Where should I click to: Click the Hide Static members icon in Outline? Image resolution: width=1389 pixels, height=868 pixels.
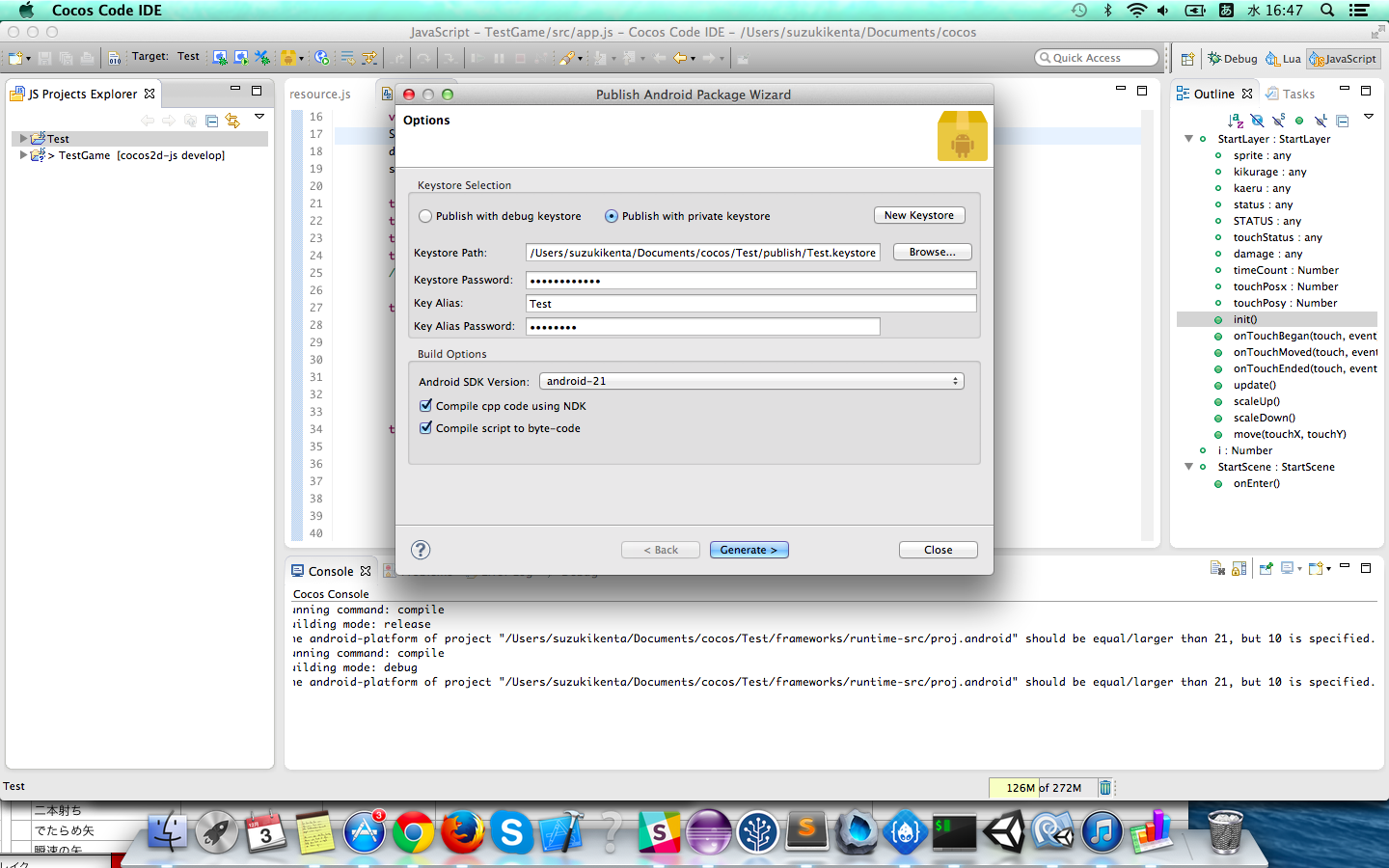[x=1278, y=121]
